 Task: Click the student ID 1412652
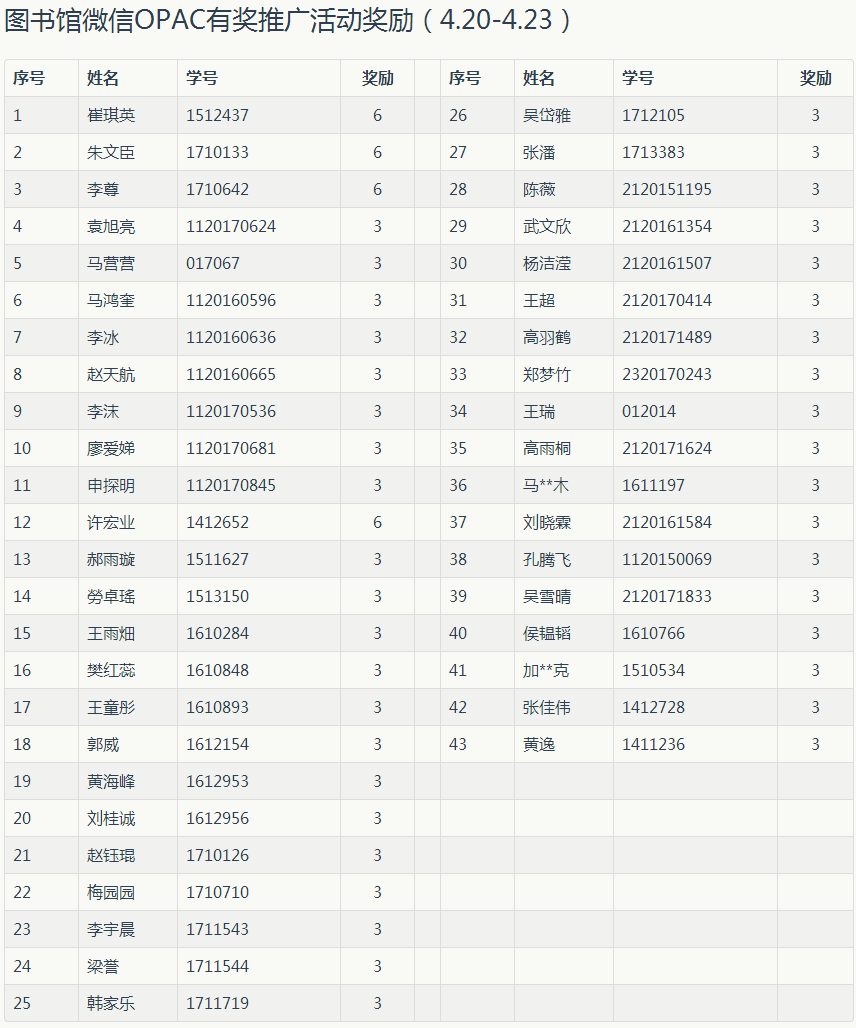pos(217,522)
